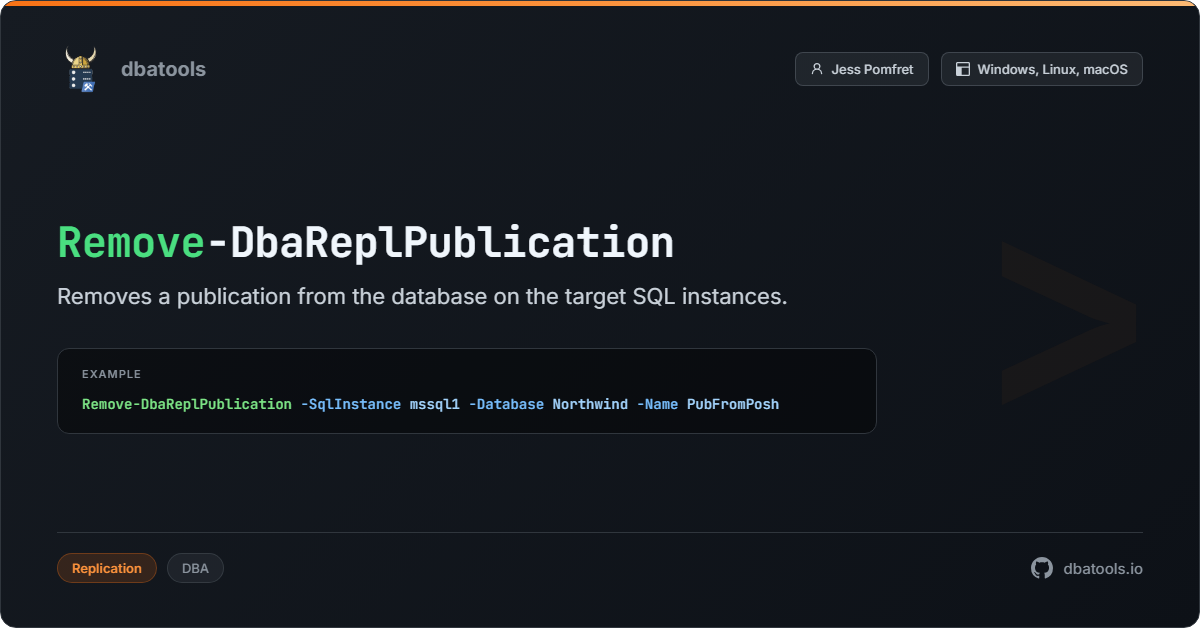Image resolution: width=1200 pixels, height=628 pixels.
Task: Click the -Database parameter in example
Action: [x=506, y=404]
